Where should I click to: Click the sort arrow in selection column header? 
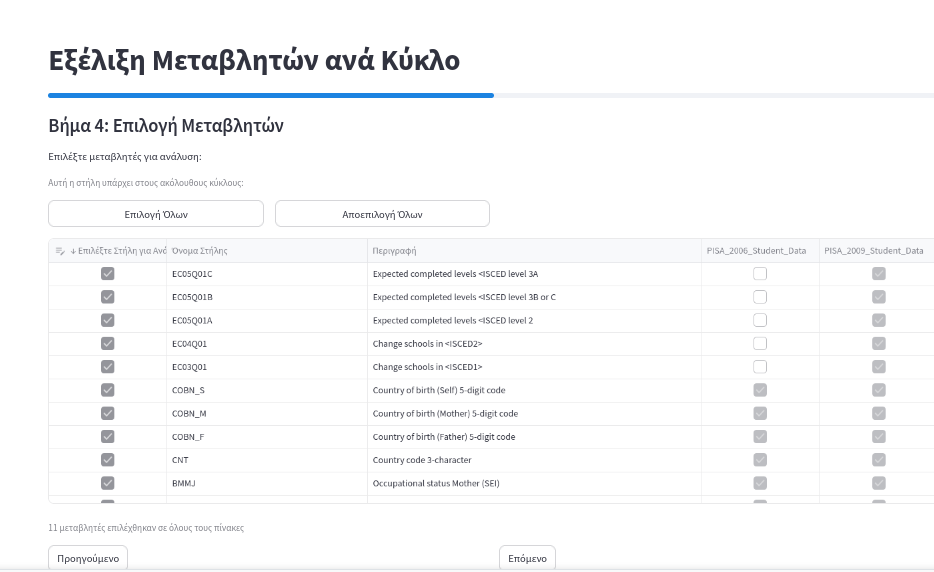point(73,251)
